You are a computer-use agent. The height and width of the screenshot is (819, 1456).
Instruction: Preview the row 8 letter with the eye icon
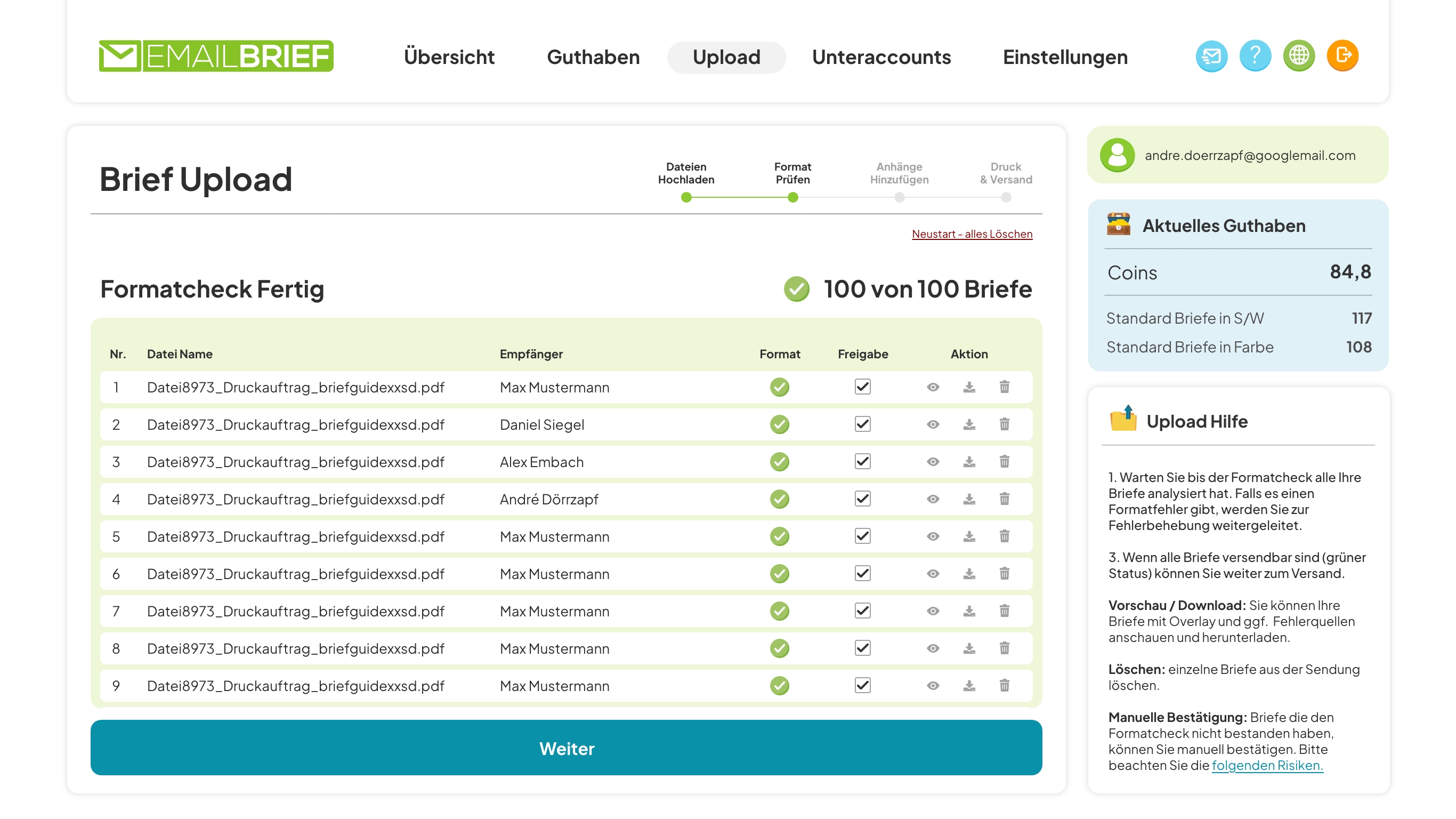933,649
